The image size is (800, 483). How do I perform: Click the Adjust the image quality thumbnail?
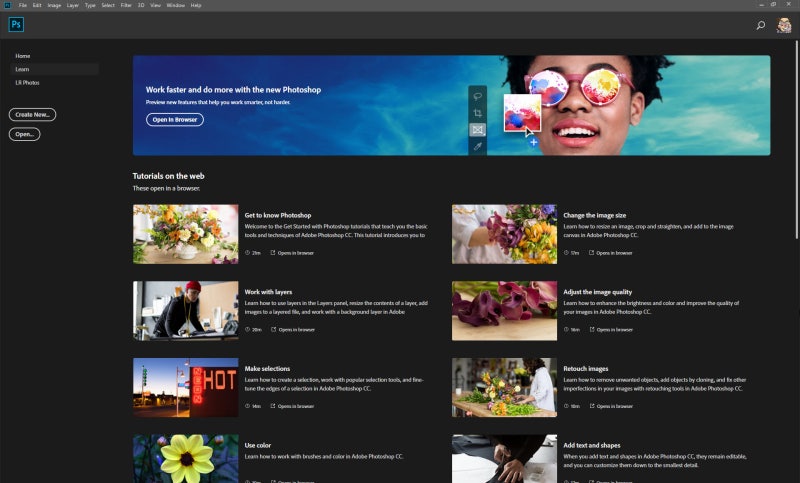[x=505, y=311]
